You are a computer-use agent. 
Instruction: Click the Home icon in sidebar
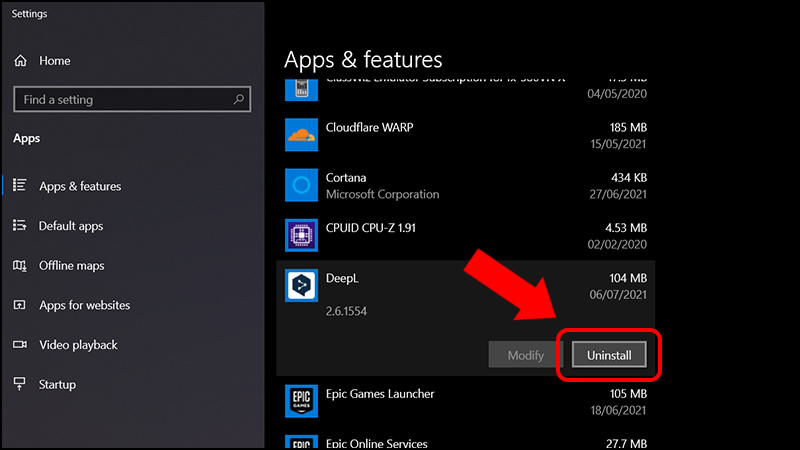pyautogui.click(x=21, y=61)
